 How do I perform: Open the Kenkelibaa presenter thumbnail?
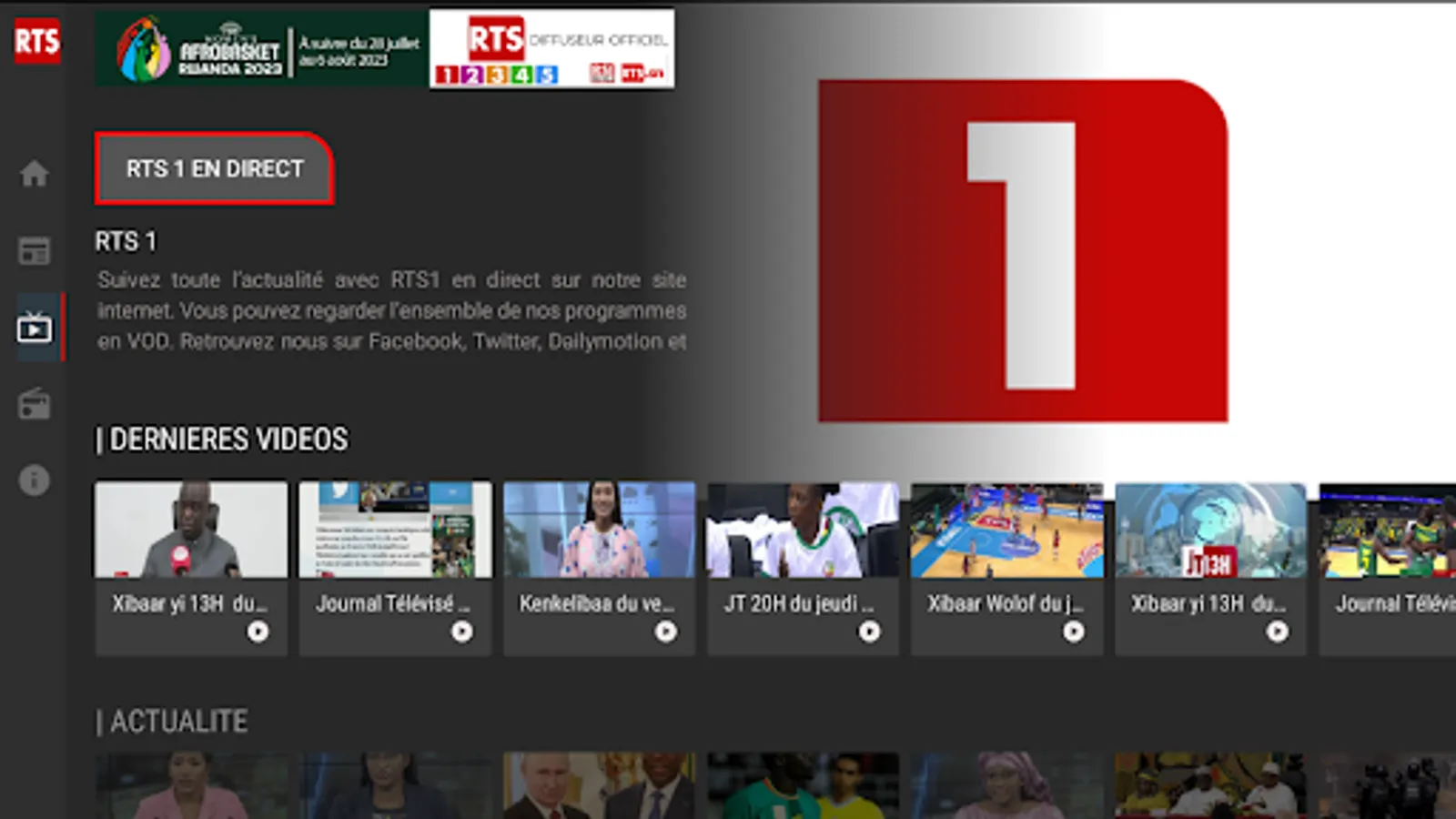pos(599,530)
